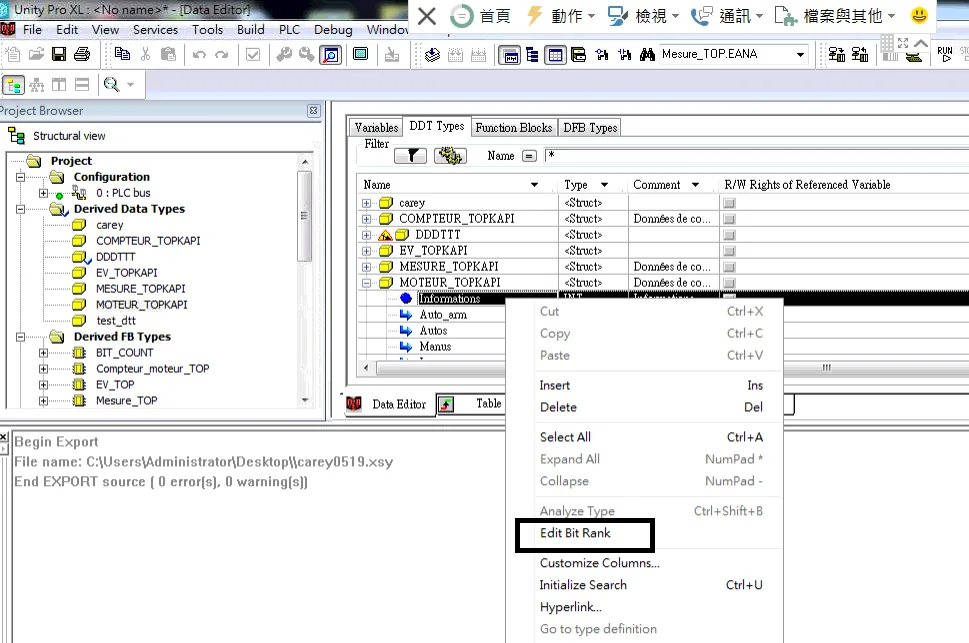Screen dimensions: 969x643
Task: Open the Tools menu
Action: (207, 30)
